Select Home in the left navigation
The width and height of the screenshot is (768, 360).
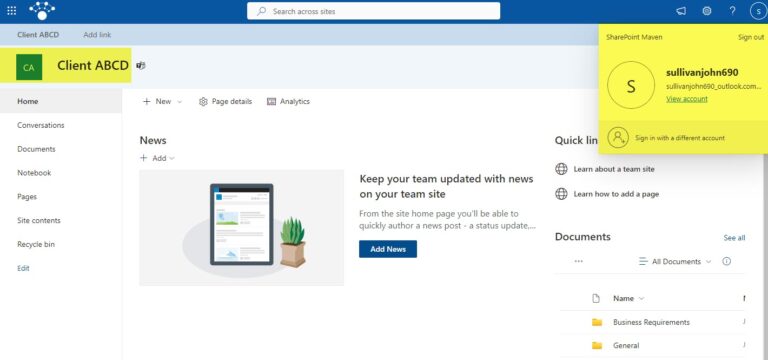[x=61, y=101]
